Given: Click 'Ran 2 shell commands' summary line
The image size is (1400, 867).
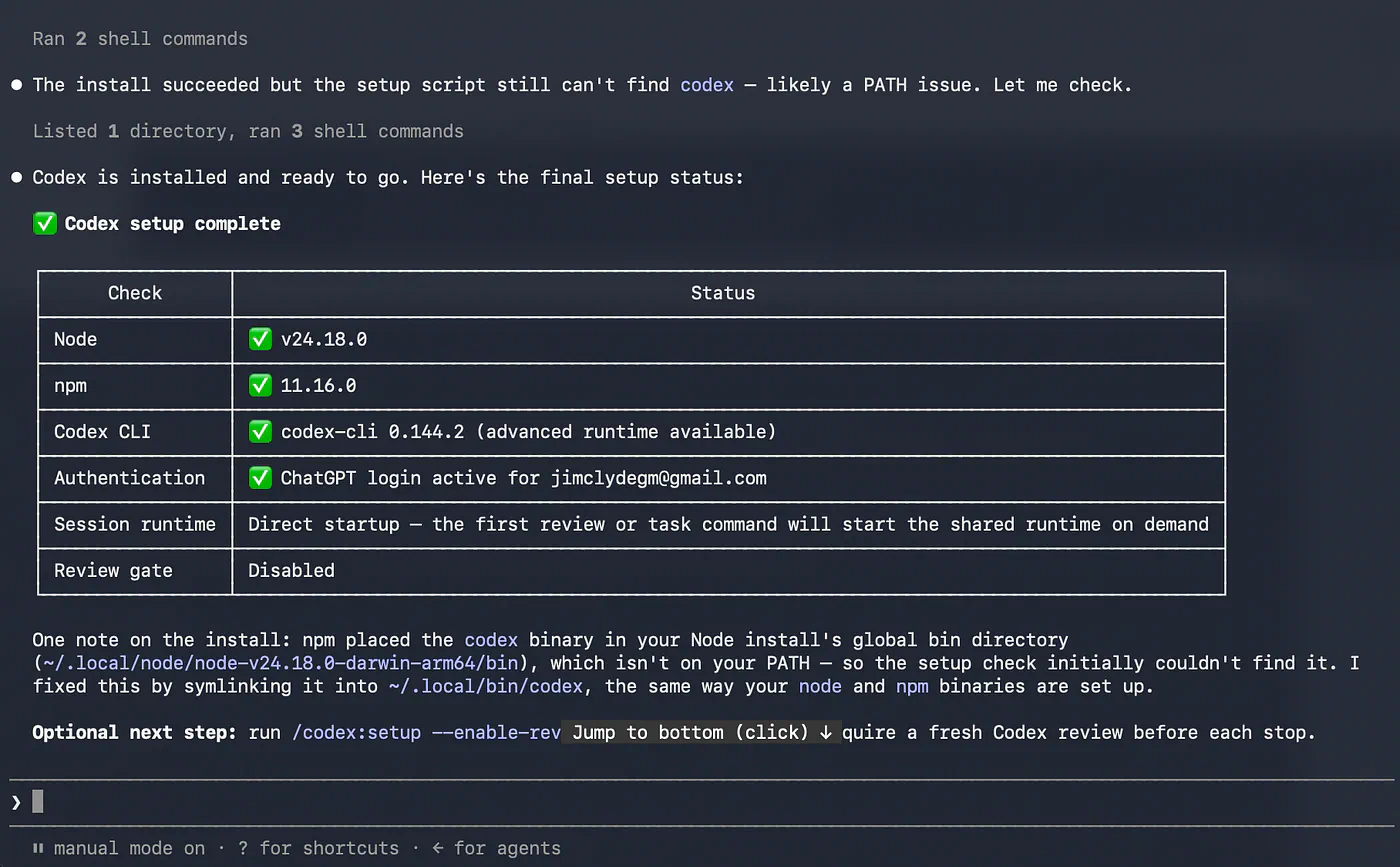Looking at the screenshot, I should (140, 39).
